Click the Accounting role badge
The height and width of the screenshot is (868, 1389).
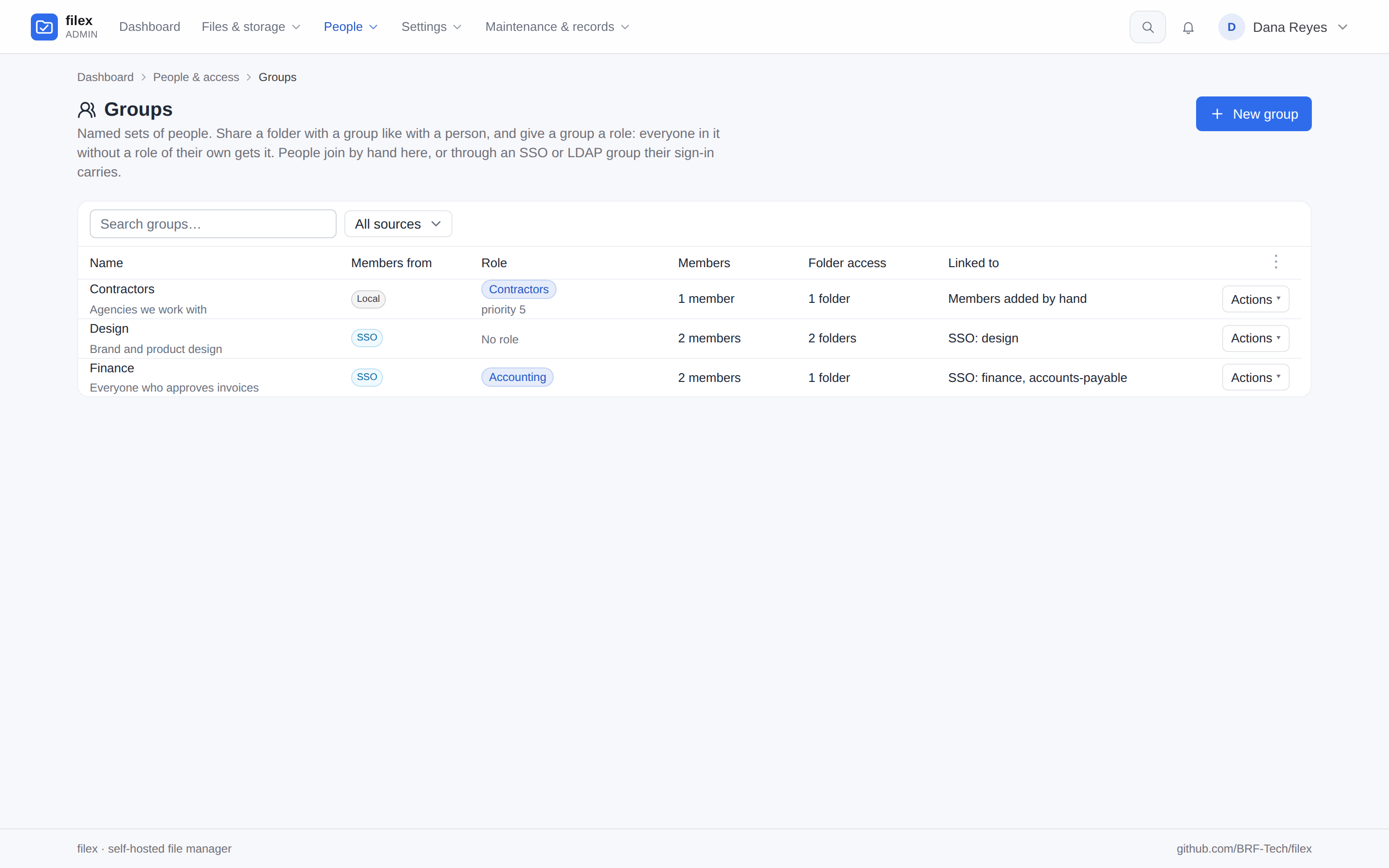[x=517, y=377]
